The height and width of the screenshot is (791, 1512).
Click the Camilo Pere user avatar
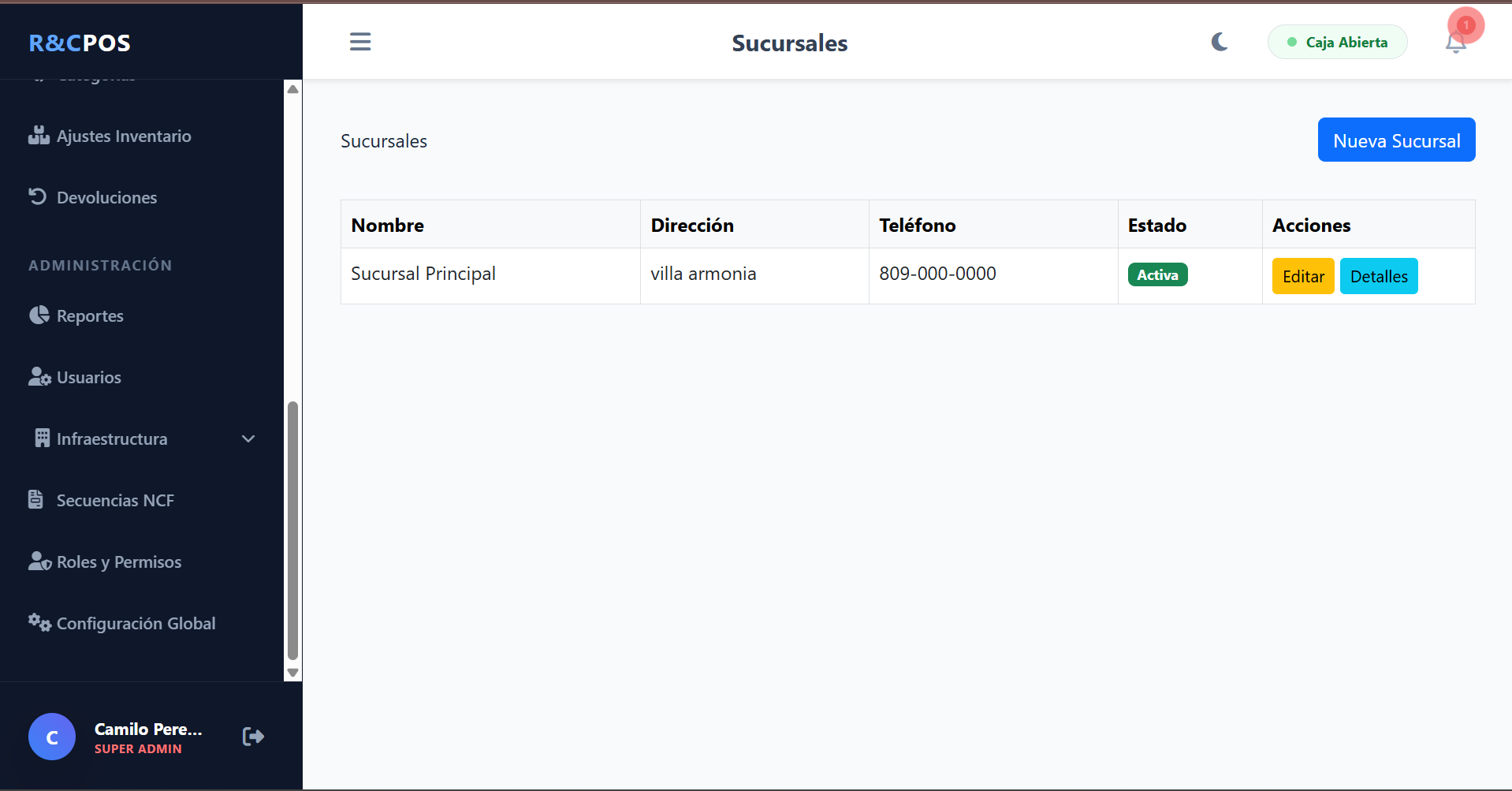click(x=52, y=737)
